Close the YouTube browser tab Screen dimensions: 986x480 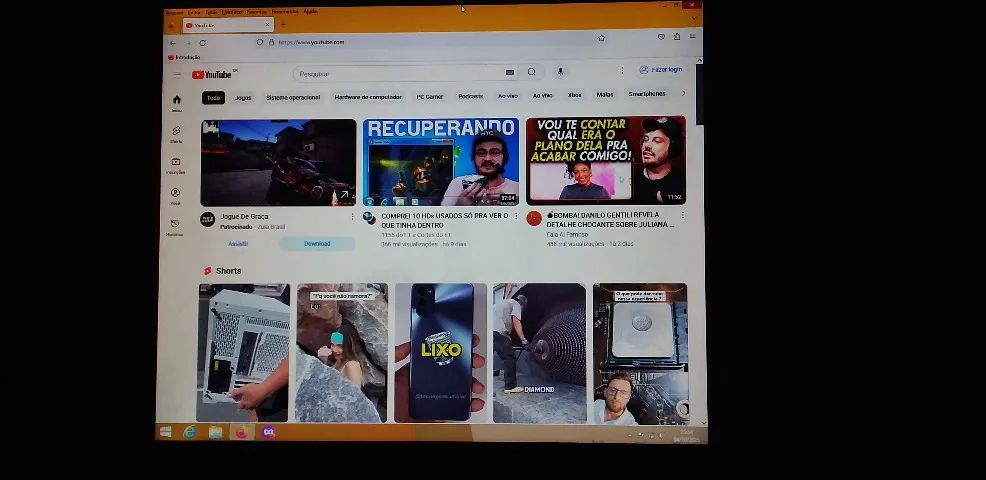pyautogui.click(x=267, y=25)
